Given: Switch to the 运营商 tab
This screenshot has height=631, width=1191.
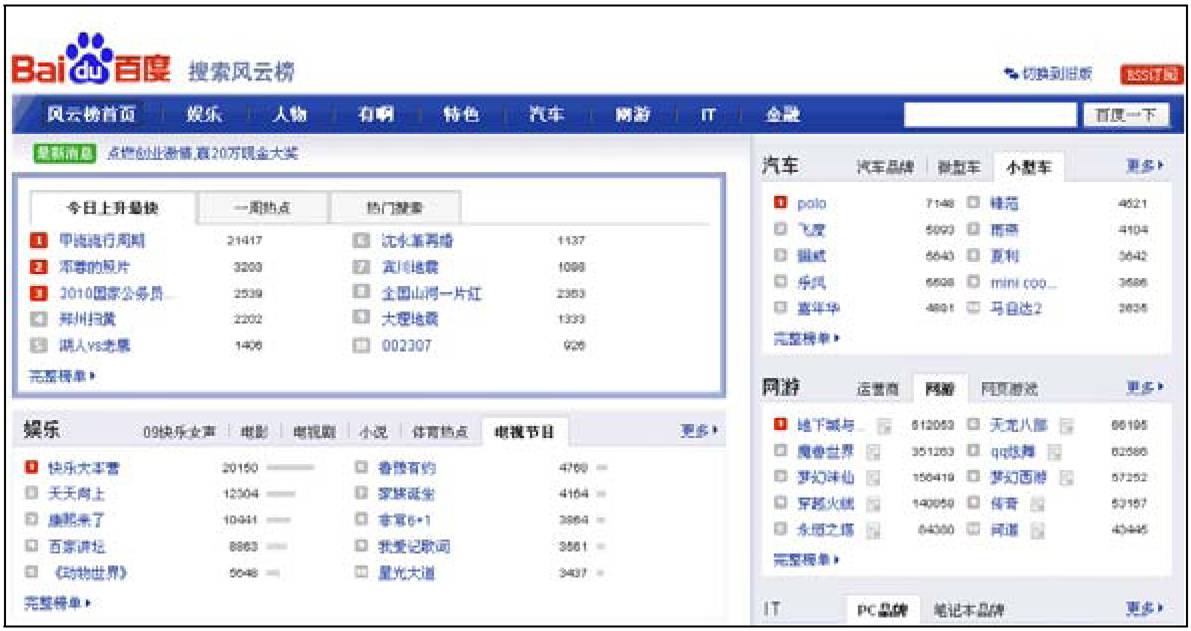Looking at the screenshot, I should click(878, 389).
